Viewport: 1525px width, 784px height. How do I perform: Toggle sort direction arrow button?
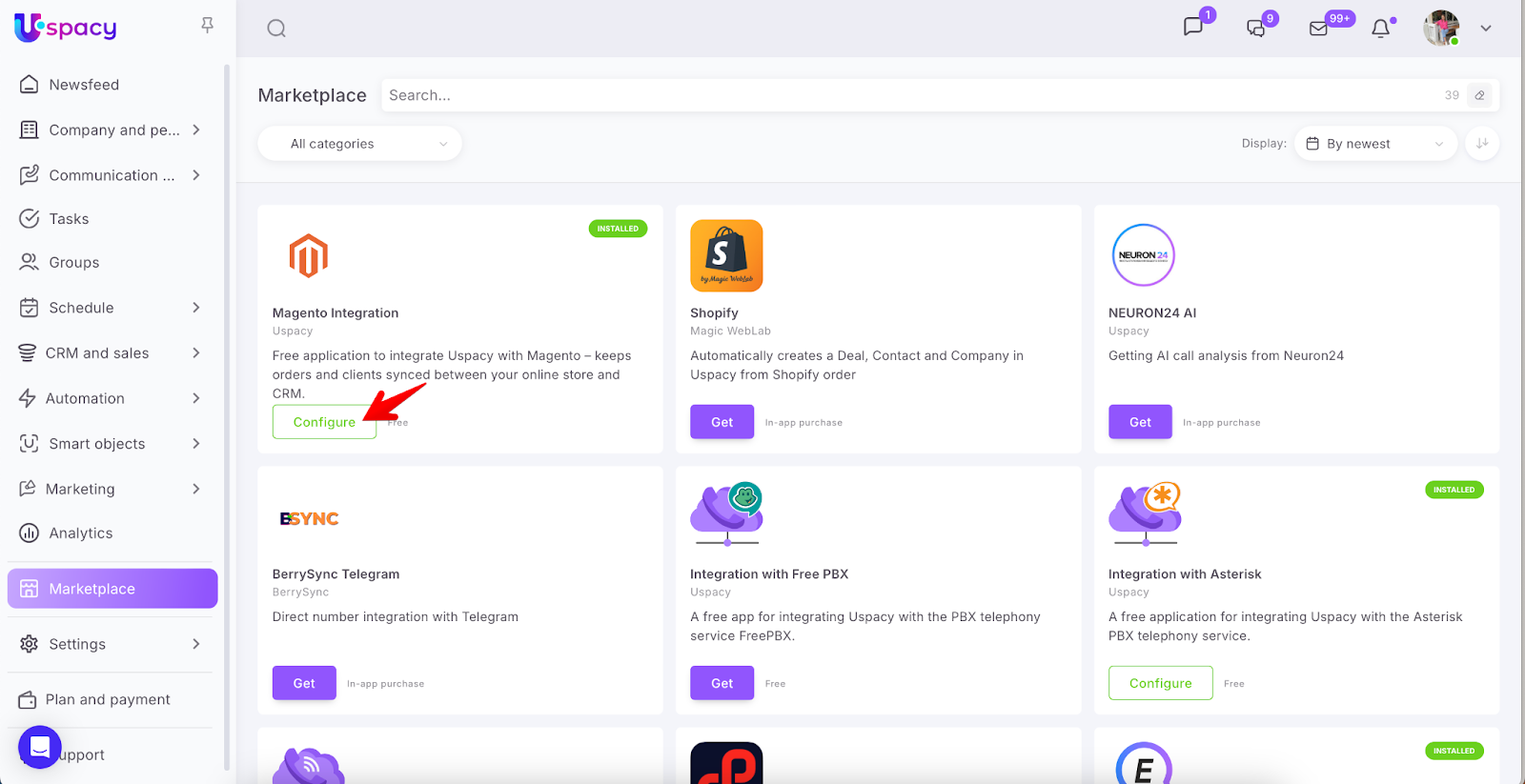pos(1482,144)
